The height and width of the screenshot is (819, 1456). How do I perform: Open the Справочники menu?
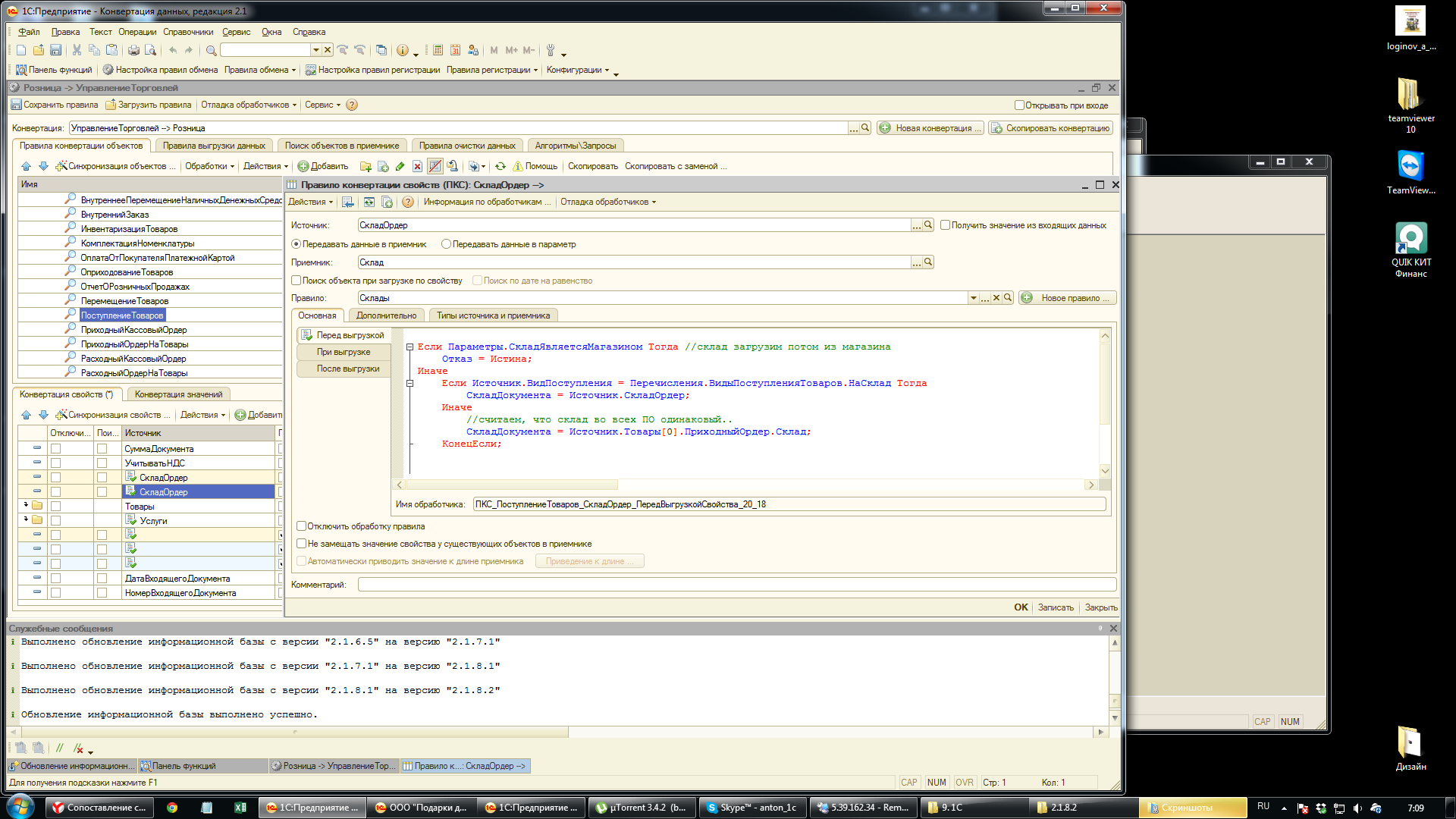(x=187, y=32)
